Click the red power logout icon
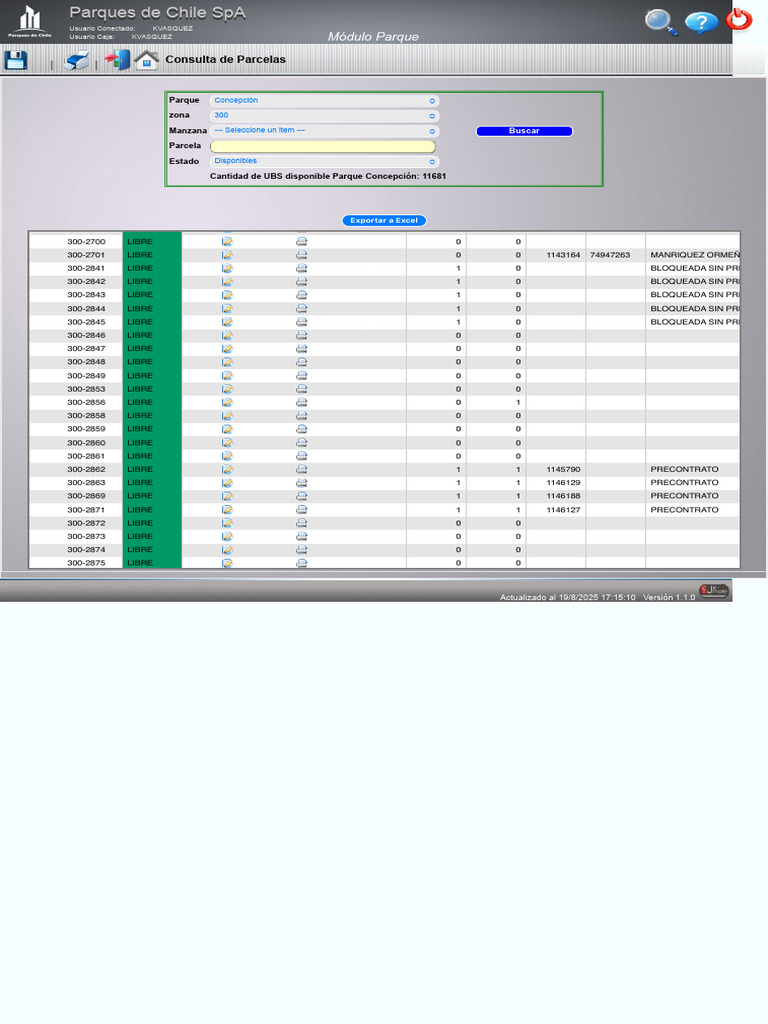 click(739, 20)
